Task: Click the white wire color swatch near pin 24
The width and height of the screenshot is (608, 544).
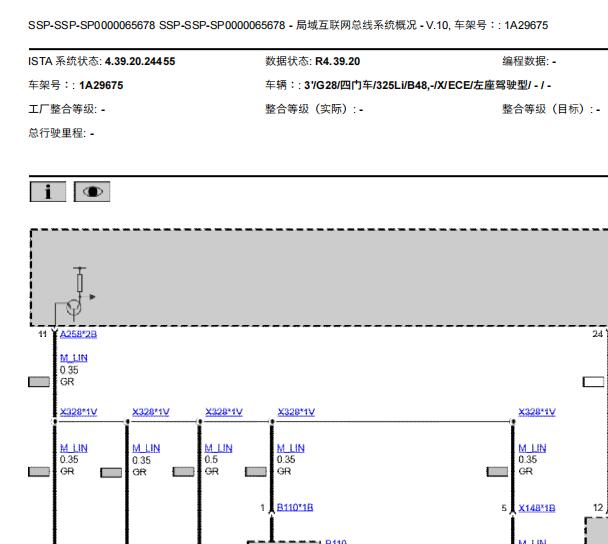Action: (x=593, y=382)
